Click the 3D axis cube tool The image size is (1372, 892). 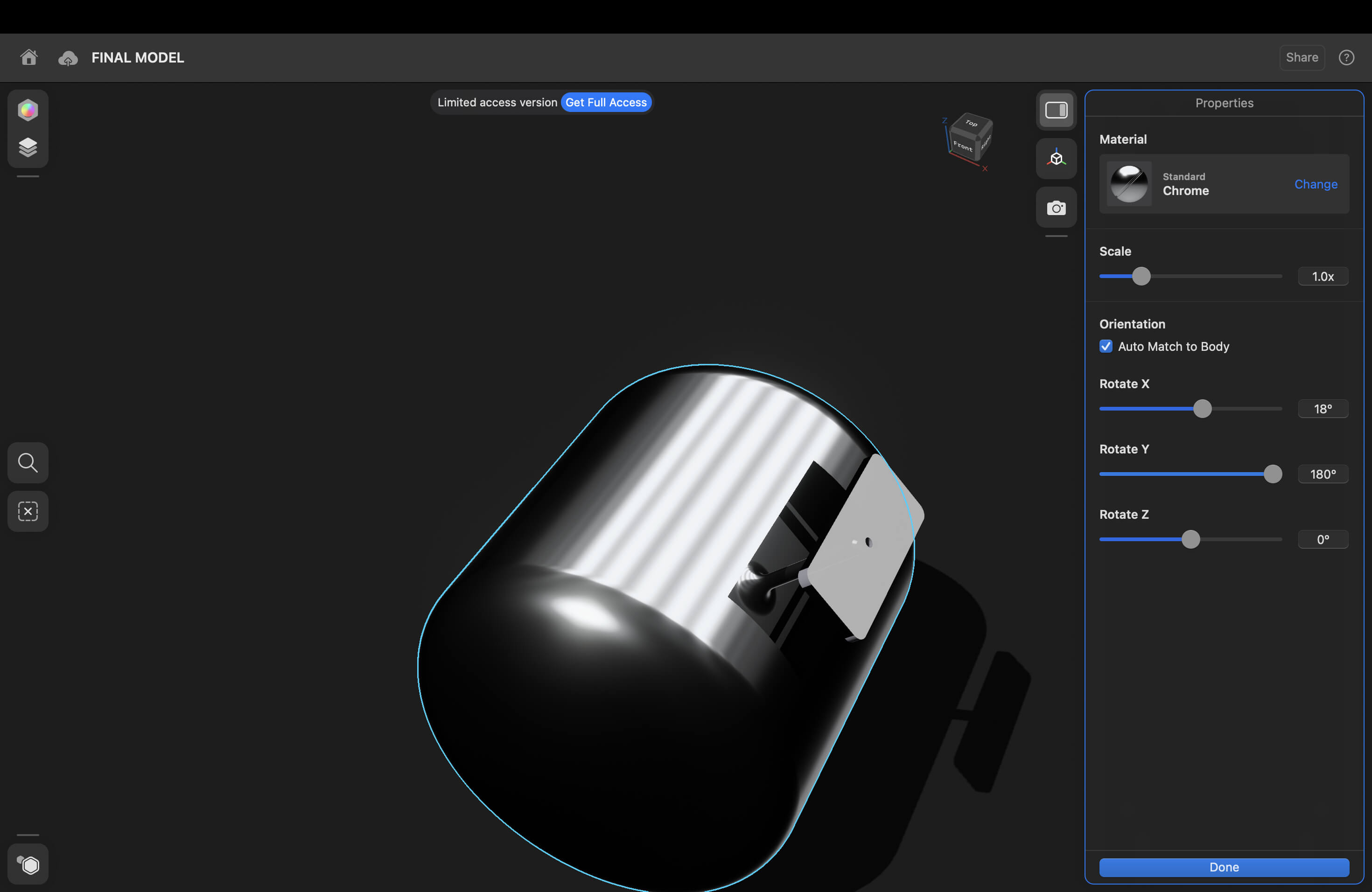tap(1056, 159)
